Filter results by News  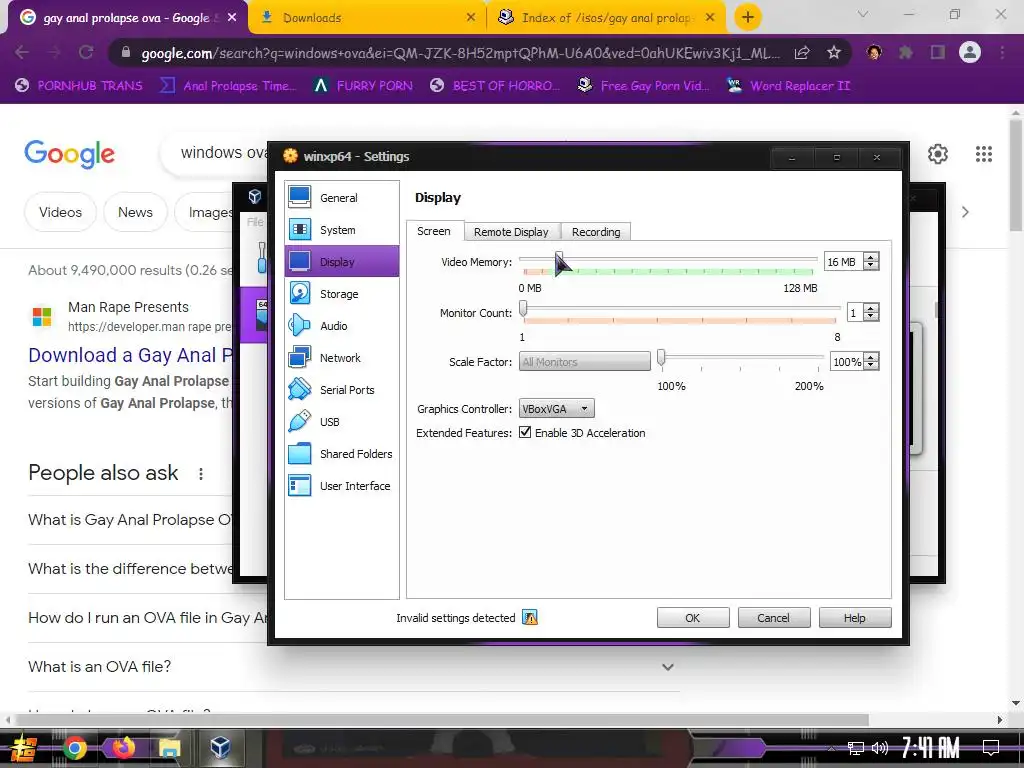[x=135, y=212]
